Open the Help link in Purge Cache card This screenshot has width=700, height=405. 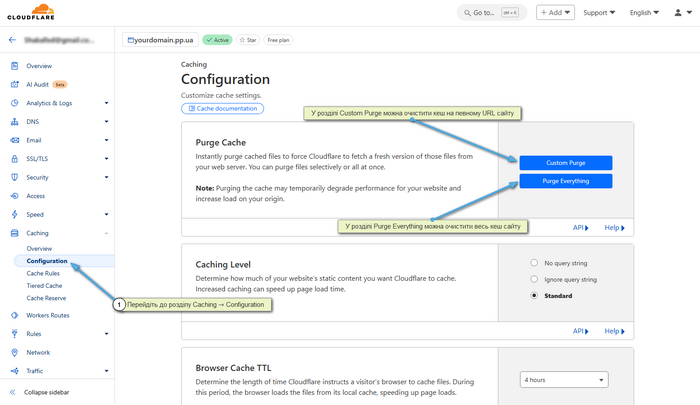[614, 228]
